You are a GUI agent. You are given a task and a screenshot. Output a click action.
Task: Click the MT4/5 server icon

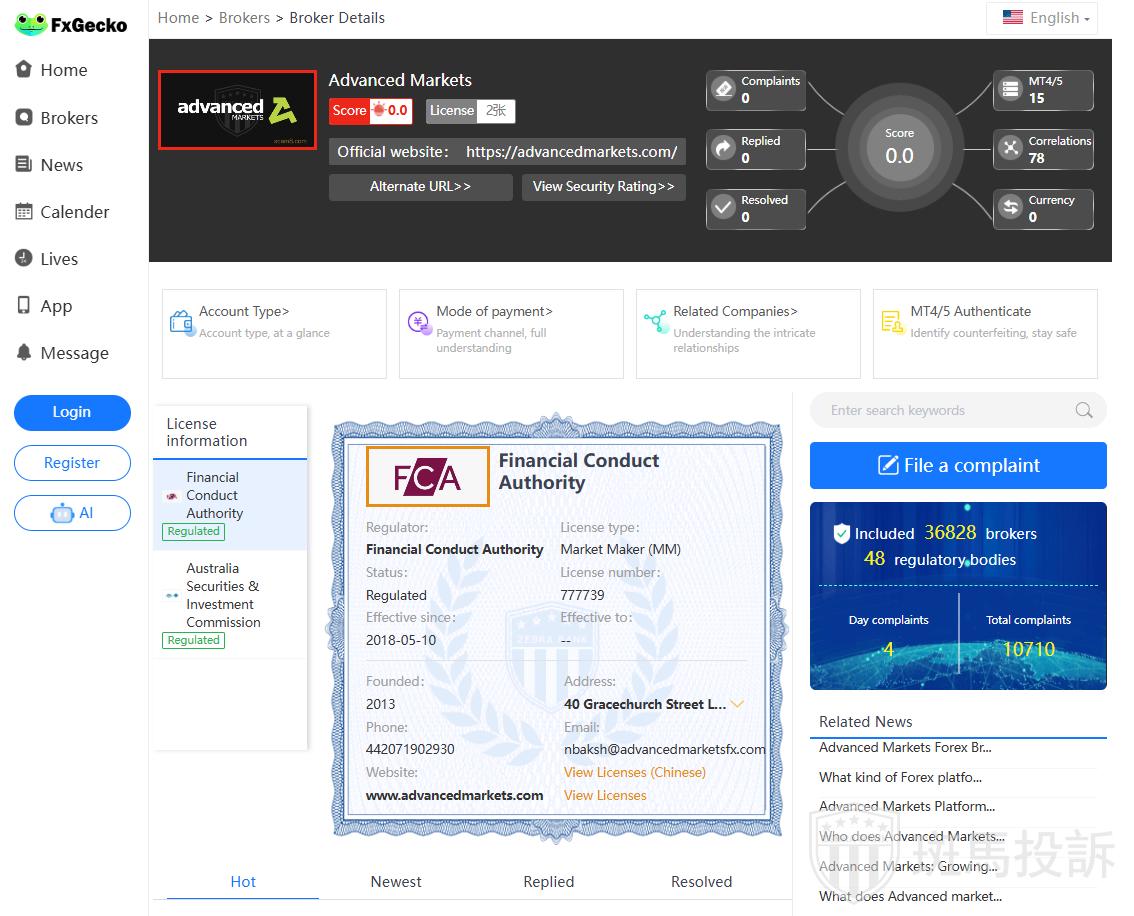1011,89
